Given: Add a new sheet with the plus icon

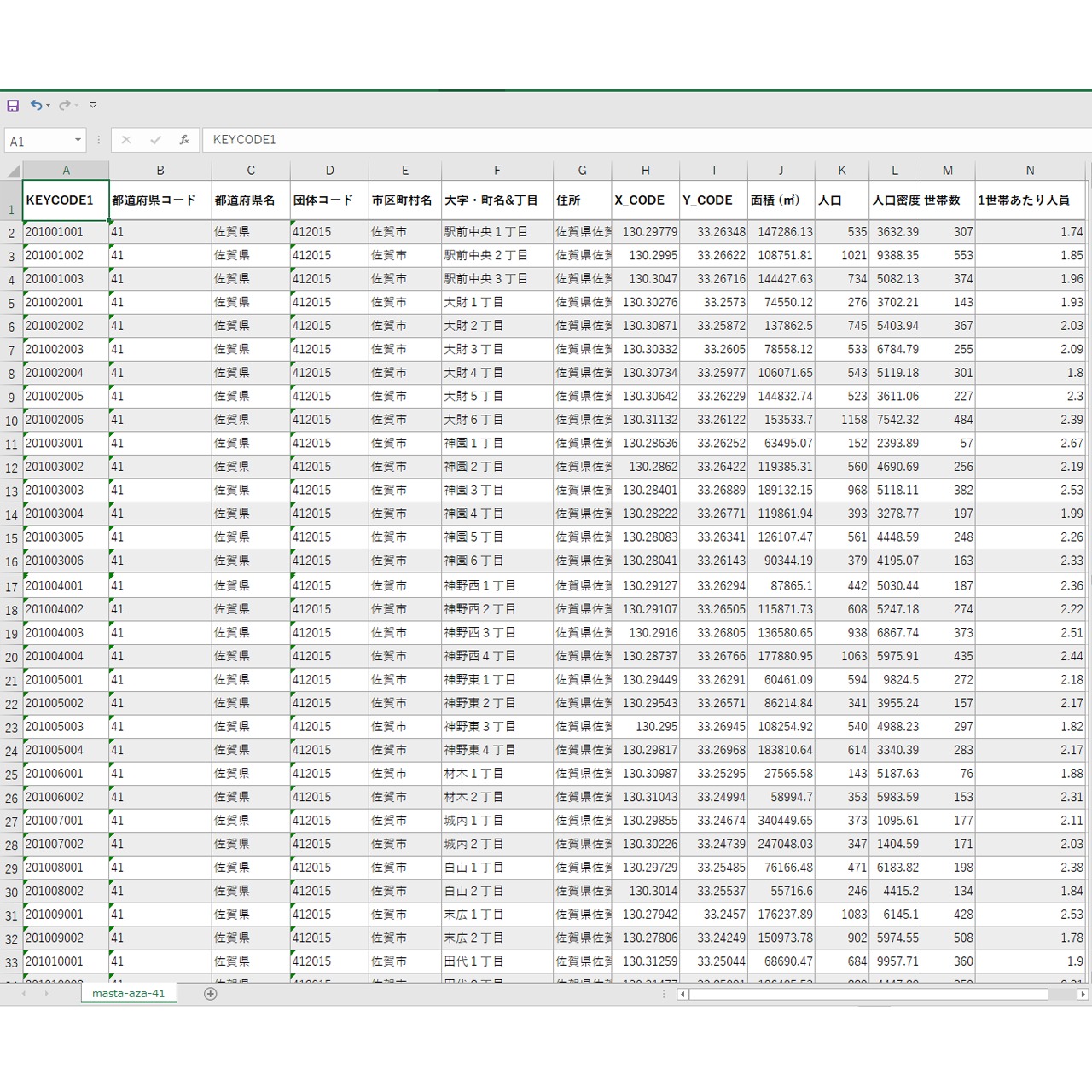Looking at the screenshot, I should [211, 994].
